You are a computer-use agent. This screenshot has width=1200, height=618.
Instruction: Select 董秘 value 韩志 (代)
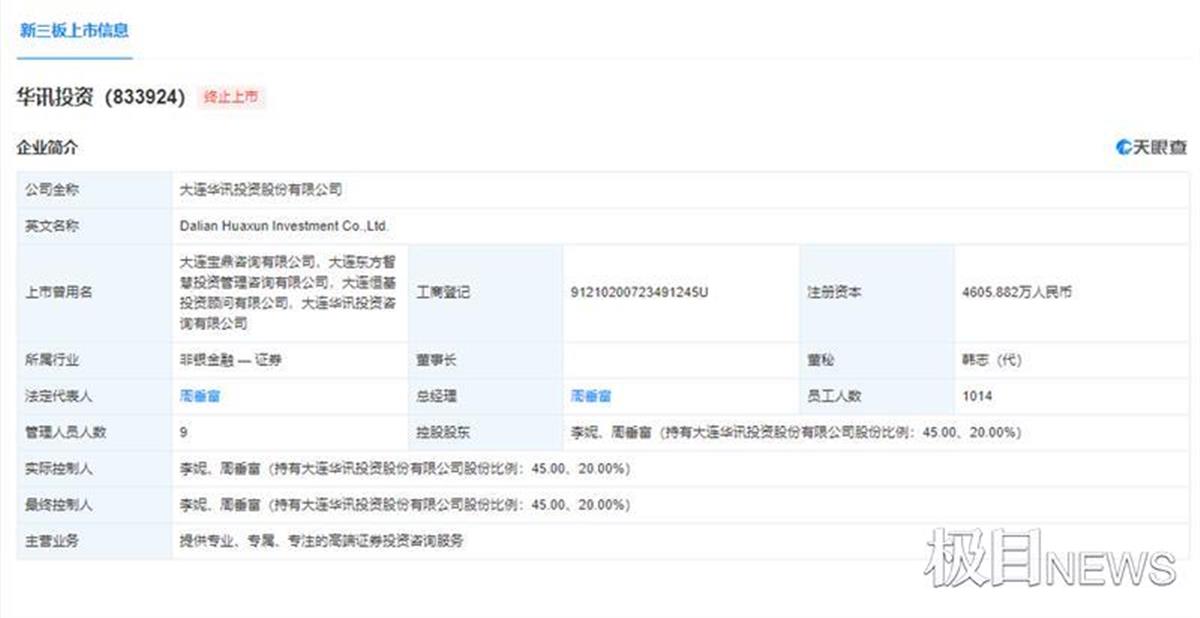coord(993,360)
